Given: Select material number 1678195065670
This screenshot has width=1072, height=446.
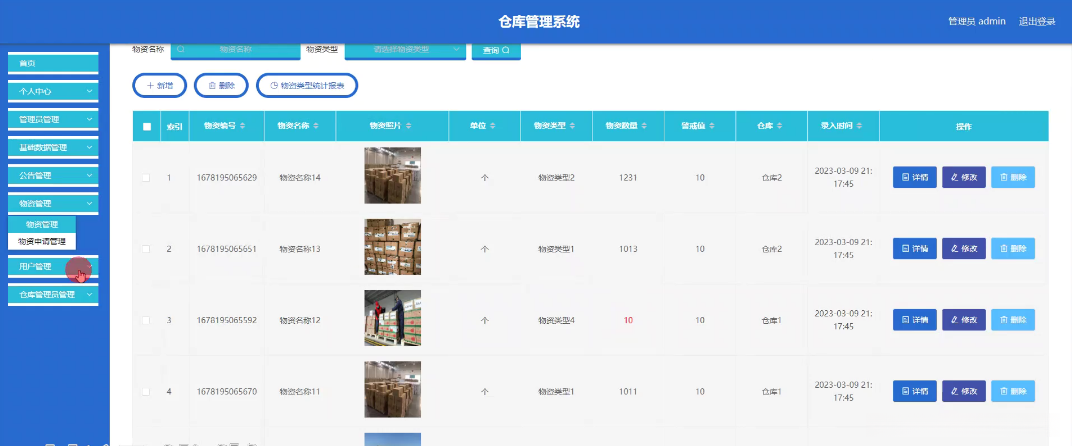Looking at the screenshot, I should (x=227, y=392).
